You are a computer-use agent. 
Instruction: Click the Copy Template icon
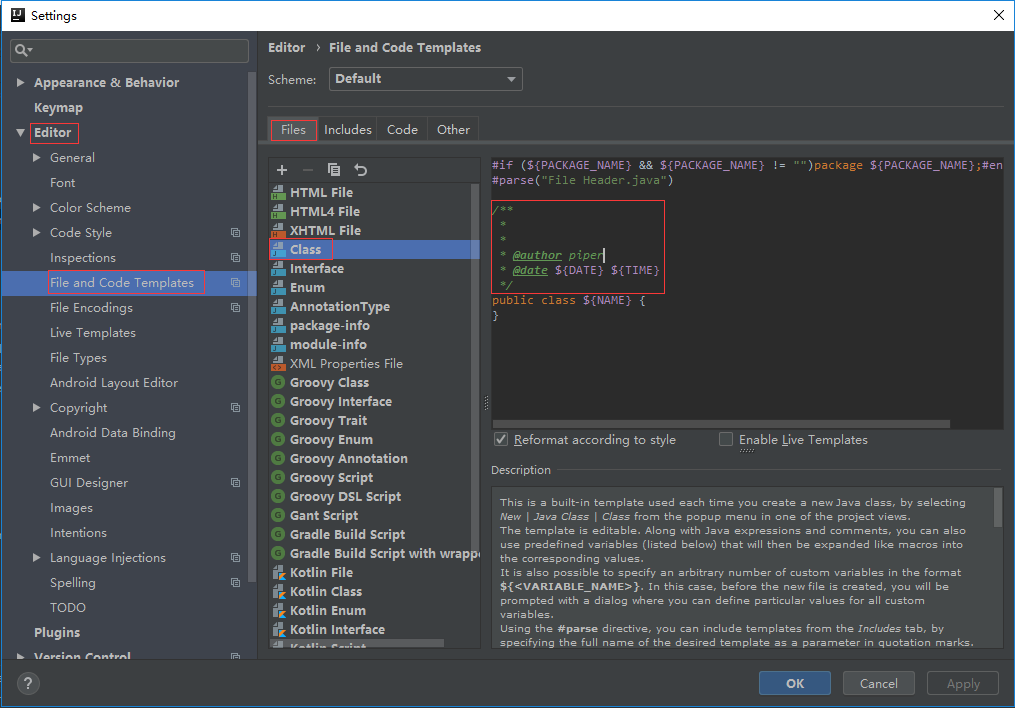coord(334,170)
